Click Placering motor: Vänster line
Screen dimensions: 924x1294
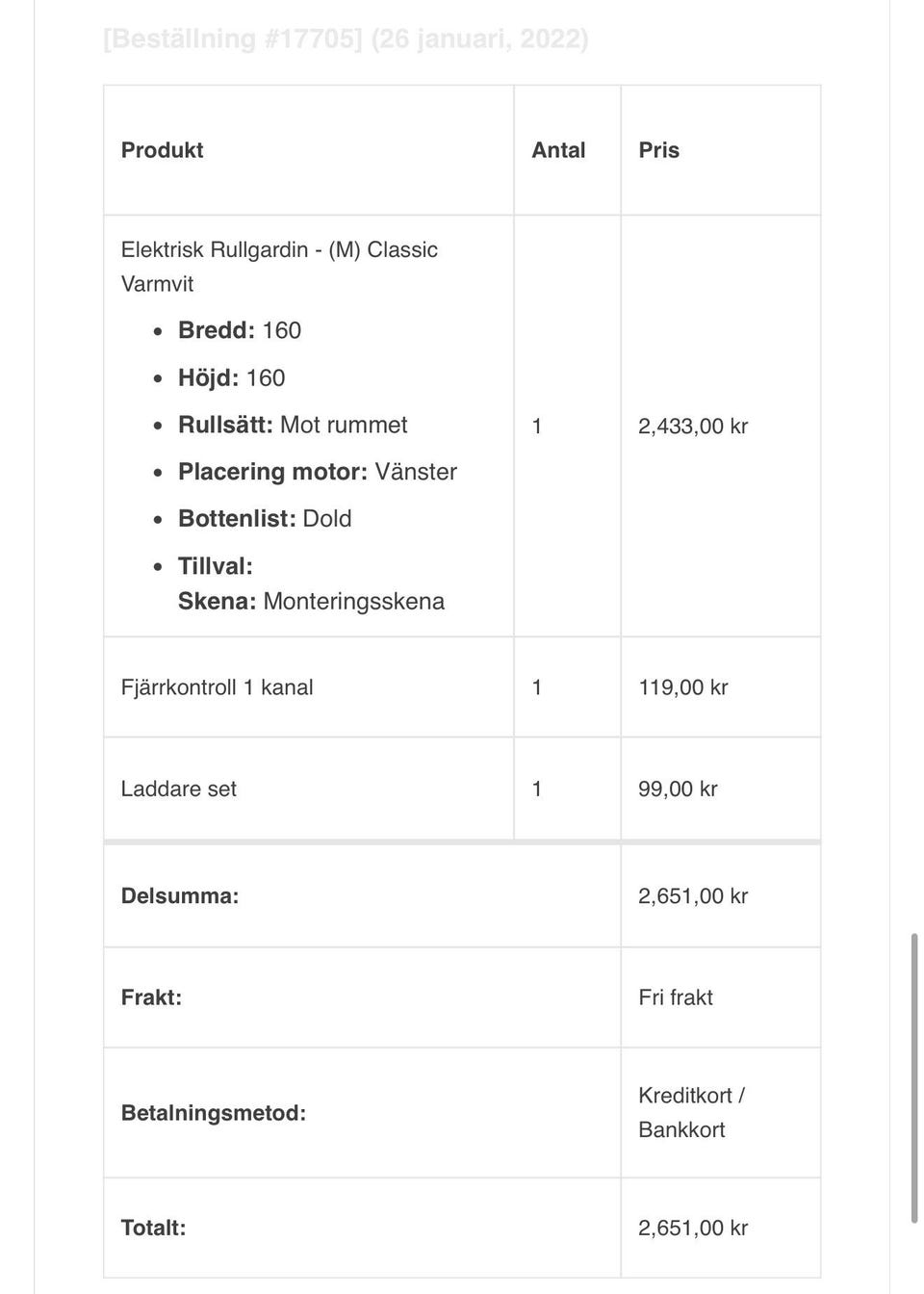click(x=318, y=472)
